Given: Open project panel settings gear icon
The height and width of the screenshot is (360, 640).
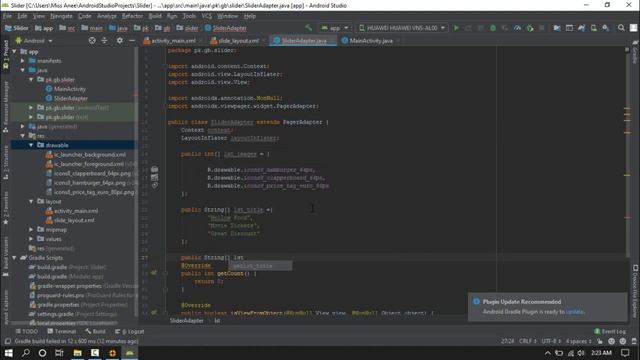Looking at the screenshot, I should [120, 40].
